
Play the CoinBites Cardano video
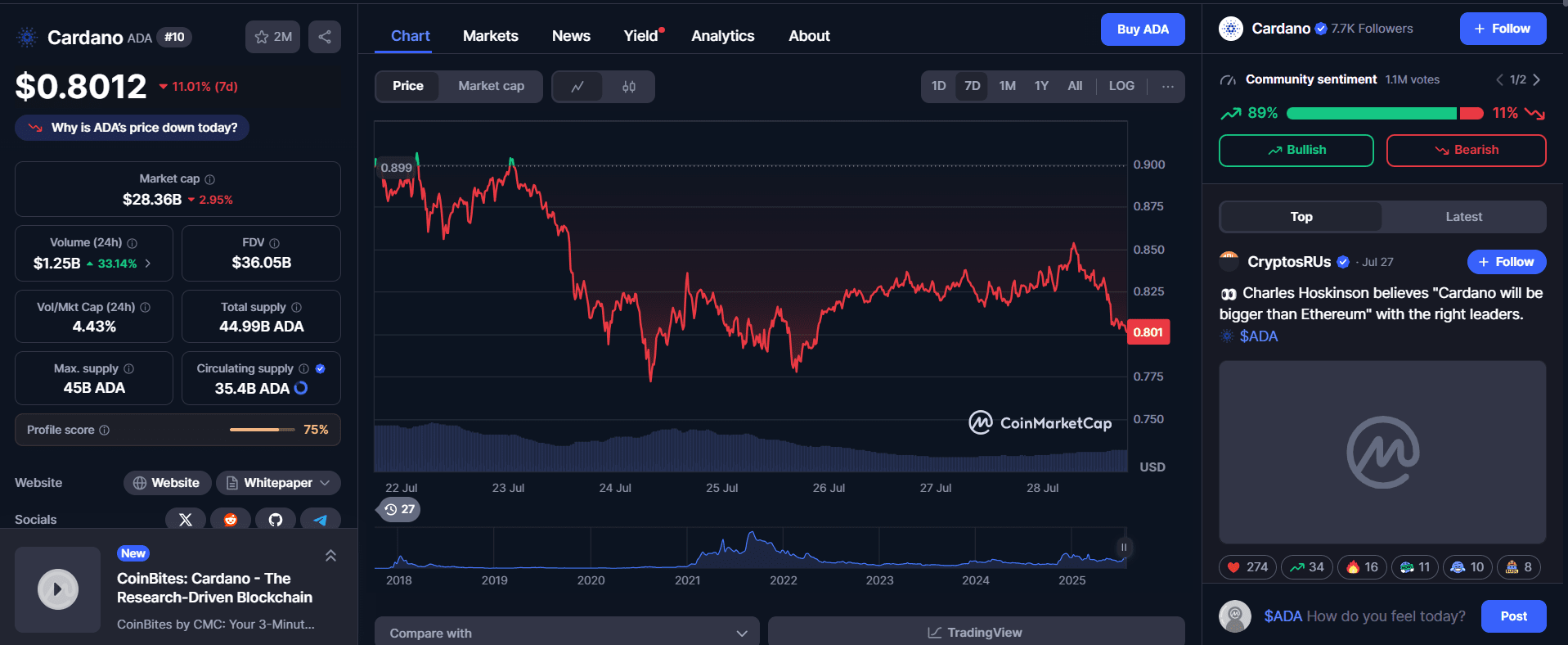(x=58, y=589)
